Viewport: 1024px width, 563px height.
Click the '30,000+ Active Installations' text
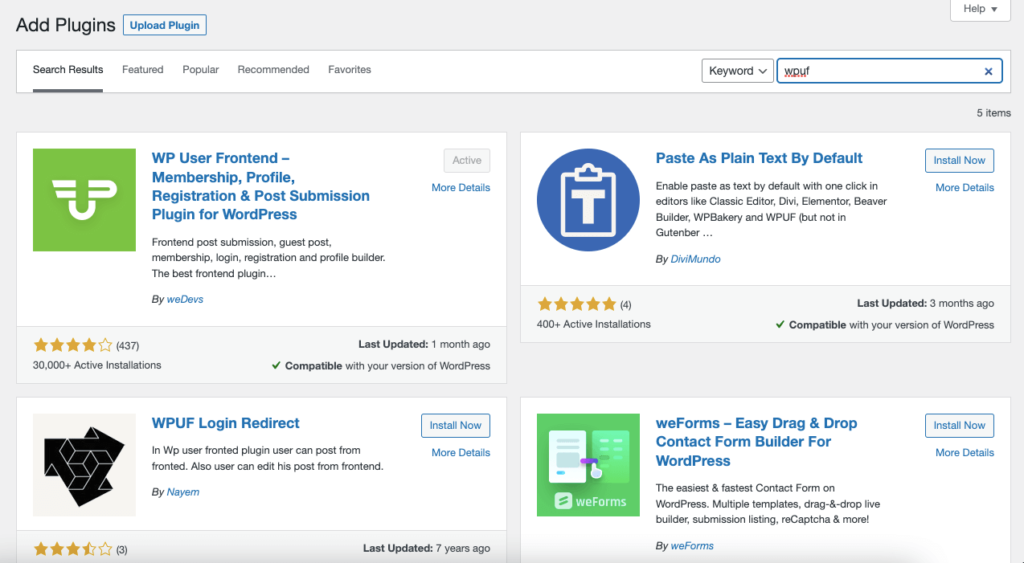[x=97, y=365]
